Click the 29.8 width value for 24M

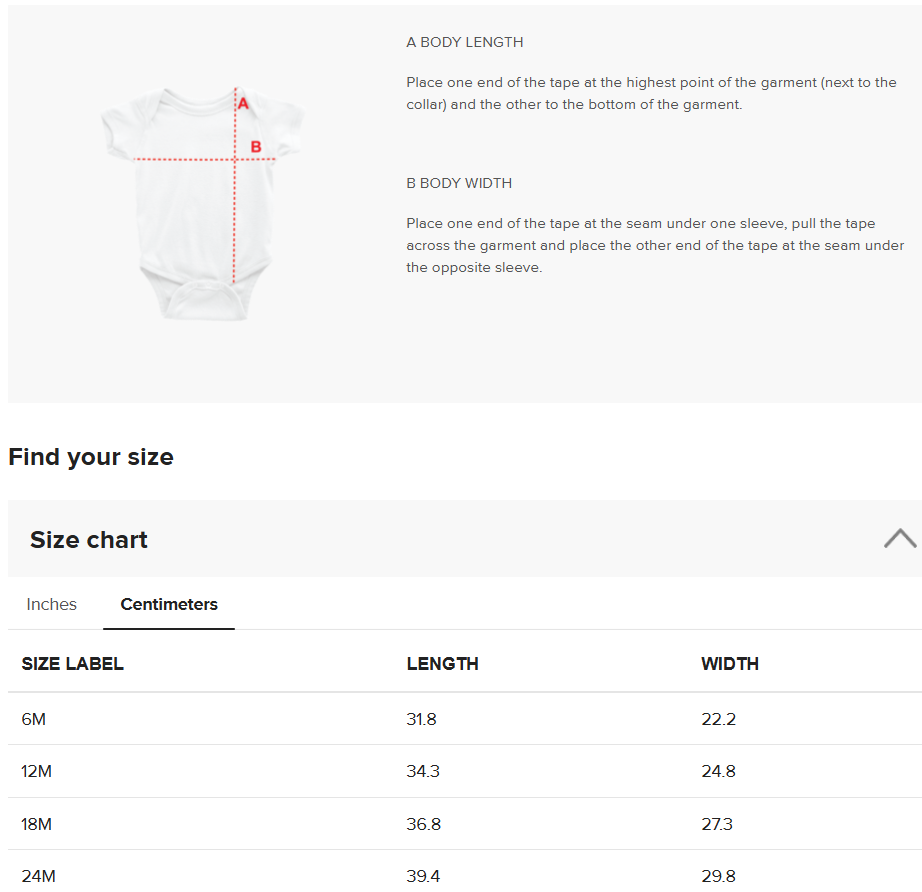click(718, 876)
